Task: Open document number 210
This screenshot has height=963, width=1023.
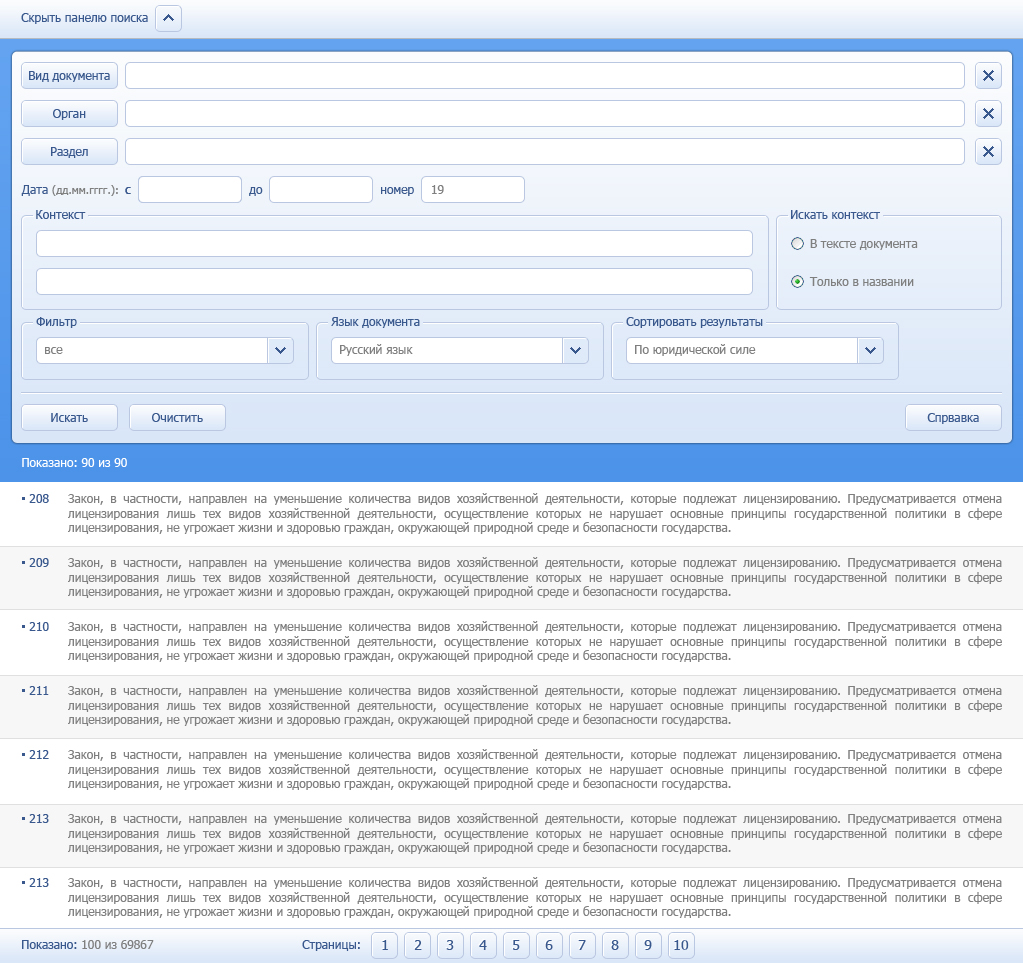Action: (x=39, y=627)
